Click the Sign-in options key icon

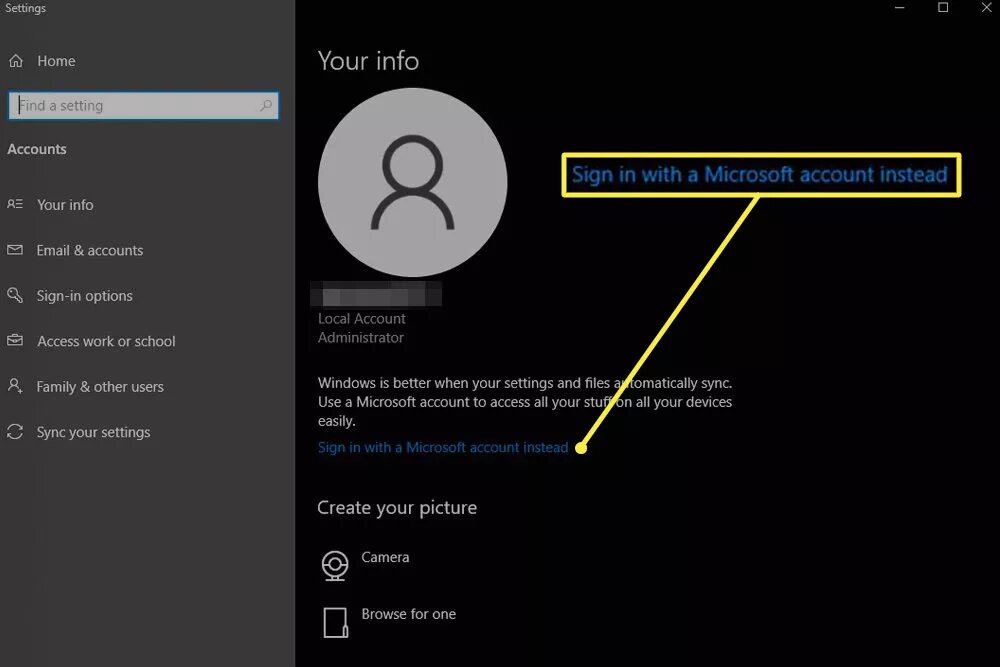[15, 295]
